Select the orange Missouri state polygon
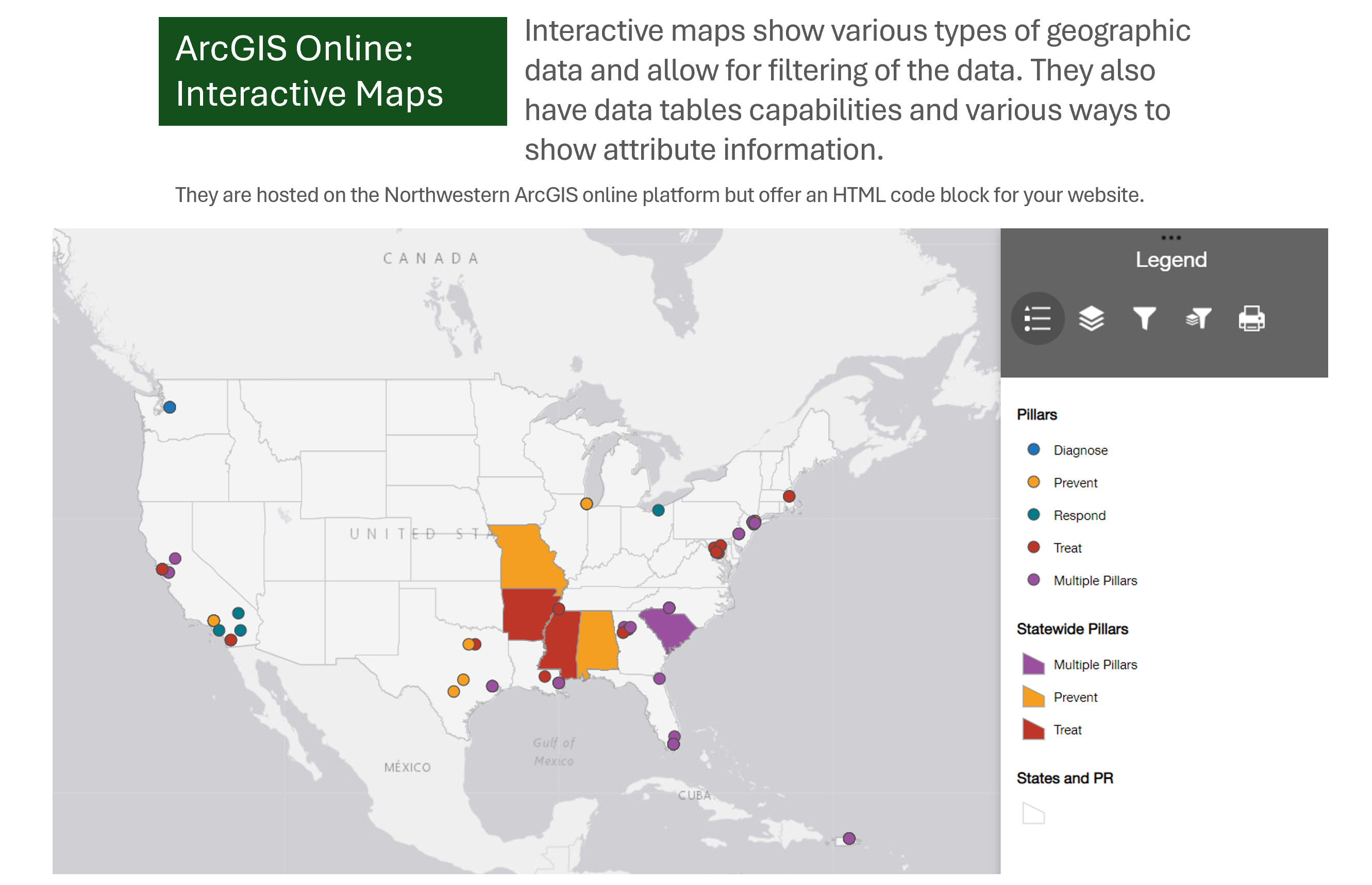This screenshot has height=885, width=1372. pyautogui.click(x=530, y=556)
